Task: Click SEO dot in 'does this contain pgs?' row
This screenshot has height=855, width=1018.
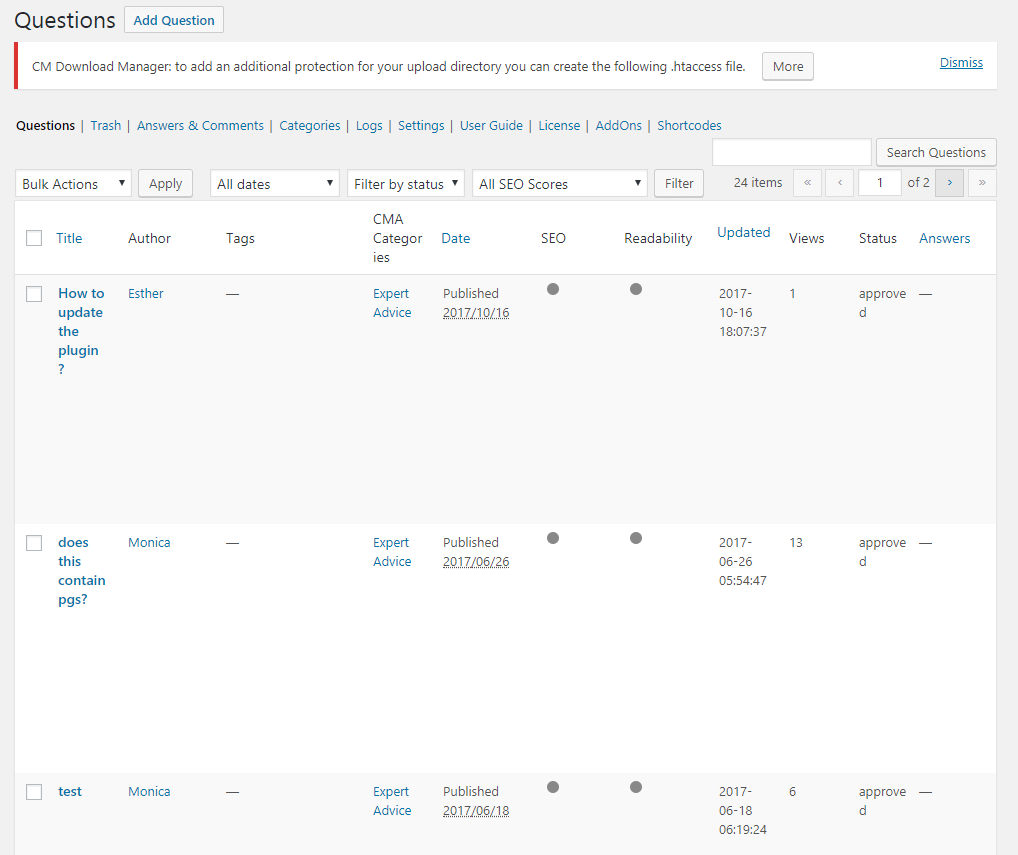Action: 553,538
